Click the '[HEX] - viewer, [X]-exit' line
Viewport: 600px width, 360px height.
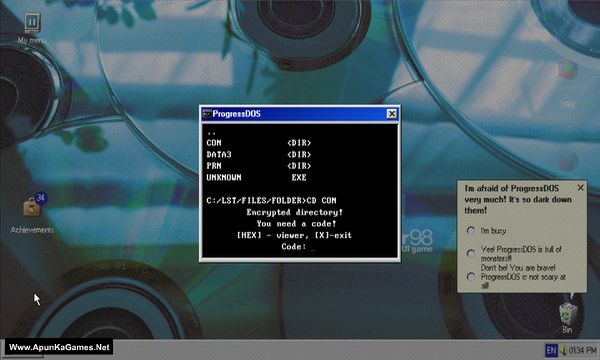[294, 235]
